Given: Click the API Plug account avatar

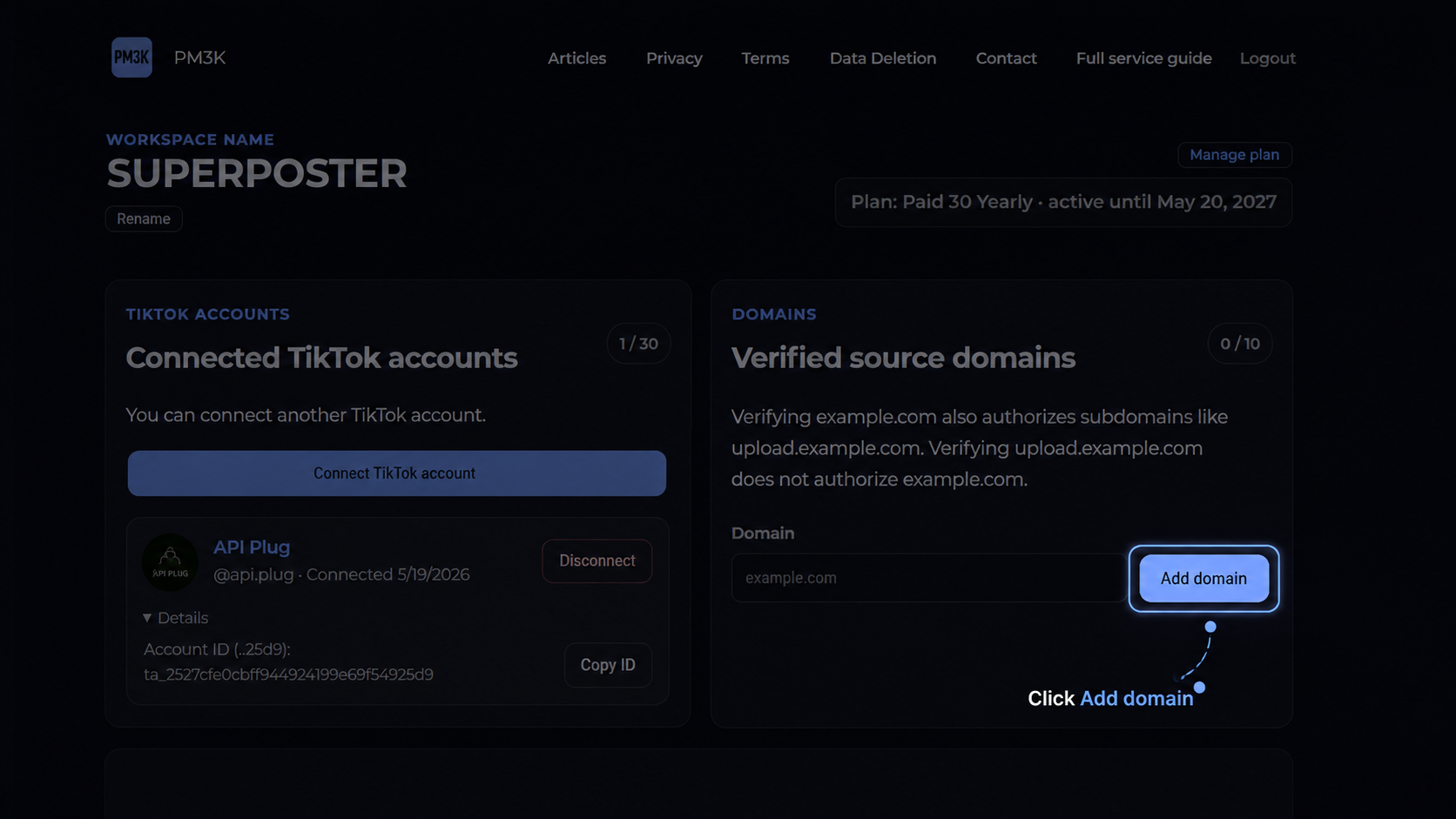Looking at the screenshot, I should [170, 561].
